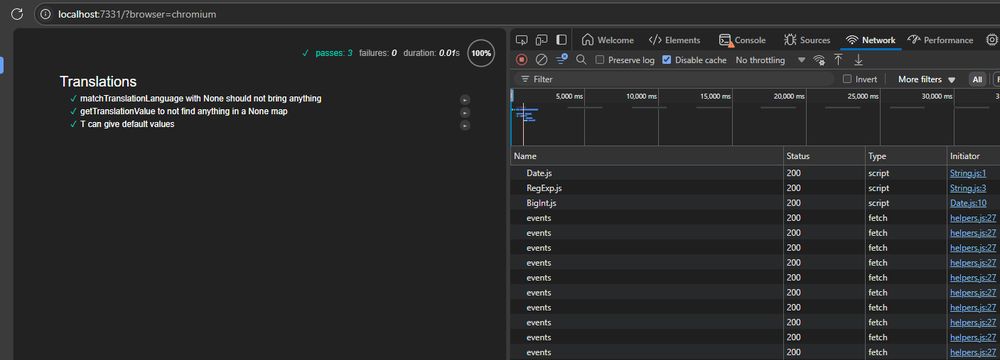Image resolution: width=1000 pixels, height=360 pixels.
Task: Click the 5,000 ms timeline marker
Action: [569, 96]
